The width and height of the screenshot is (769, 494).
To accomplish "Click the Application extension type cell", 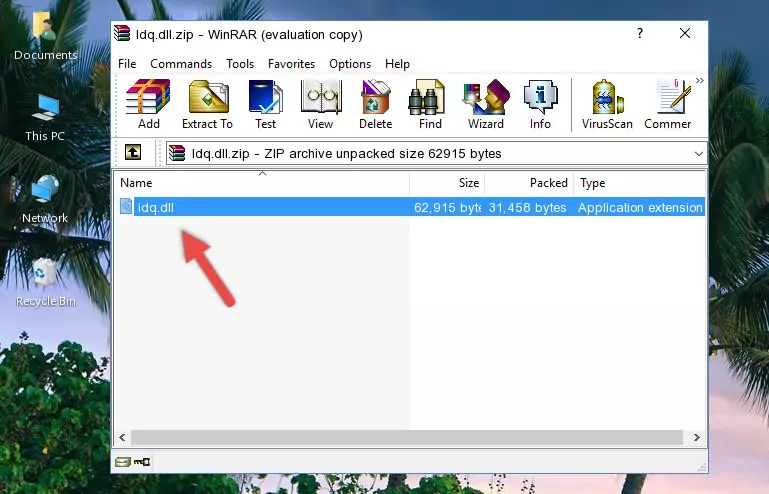I will (640, 208).
